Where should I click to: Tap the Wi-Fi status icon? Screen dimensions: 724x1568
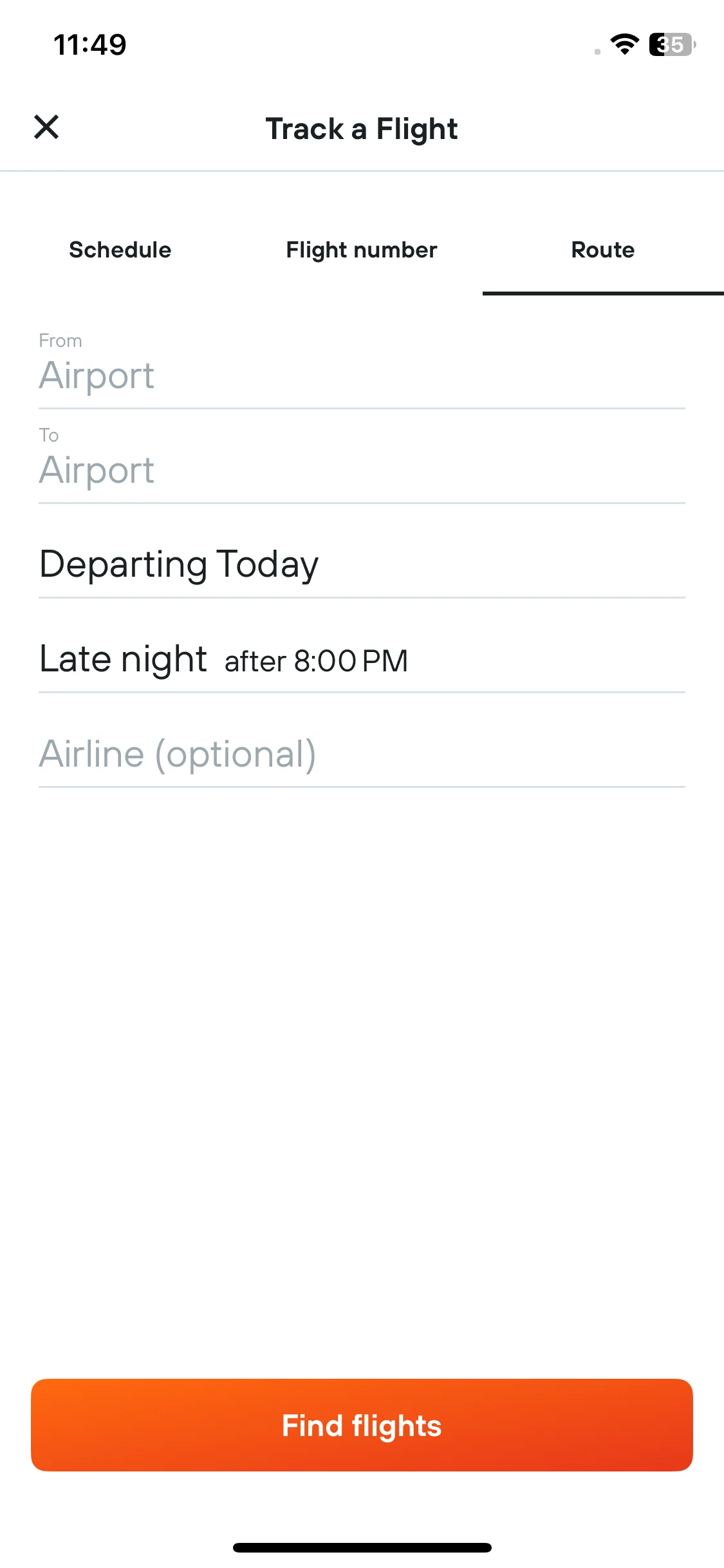pyautogui.click(x=624, y=44)
